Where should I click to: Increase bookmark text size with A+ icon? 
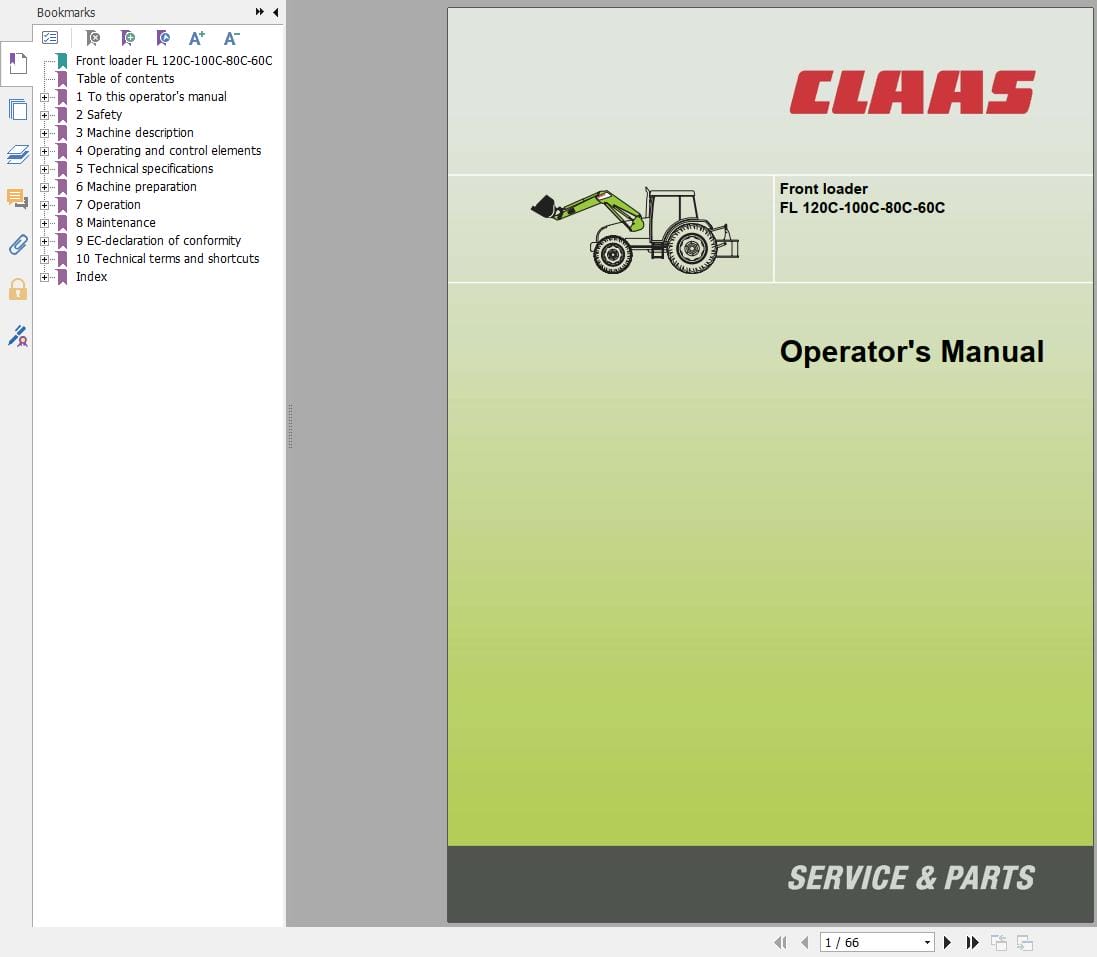click(197, 38)
